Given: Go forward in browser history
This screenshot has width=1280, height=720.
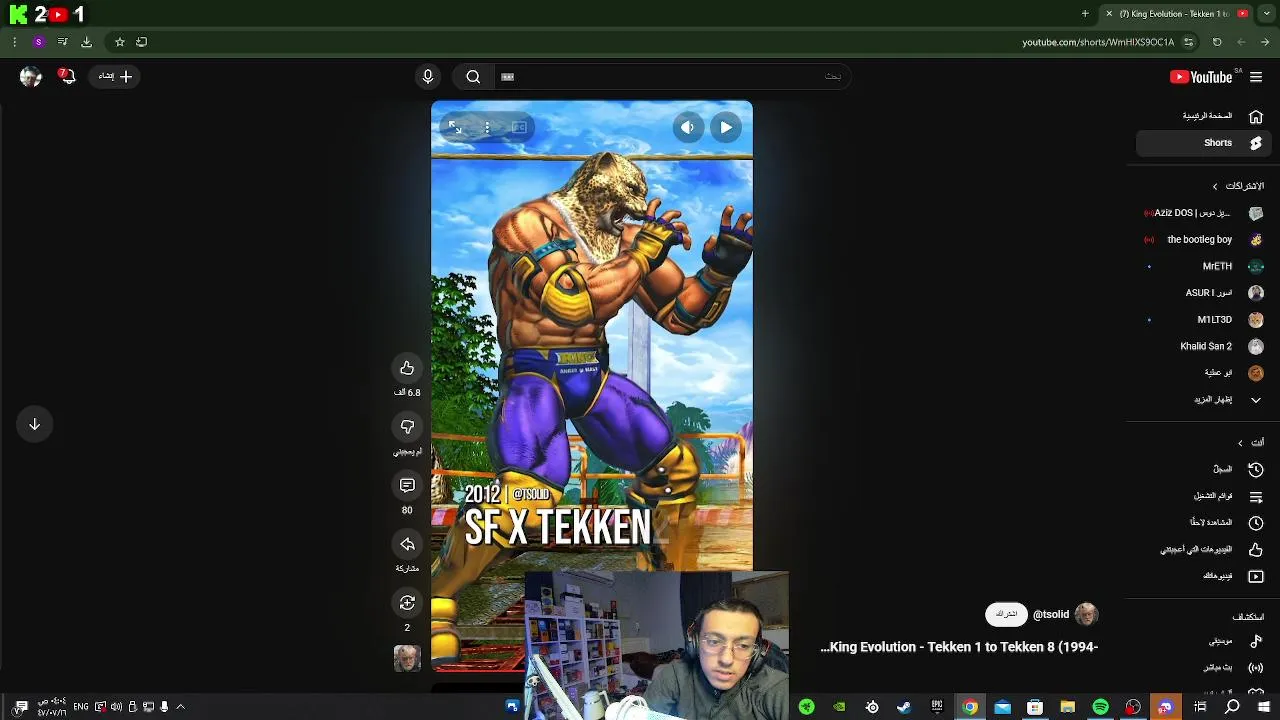Looking at the screenshot, I should point(1241,42).
